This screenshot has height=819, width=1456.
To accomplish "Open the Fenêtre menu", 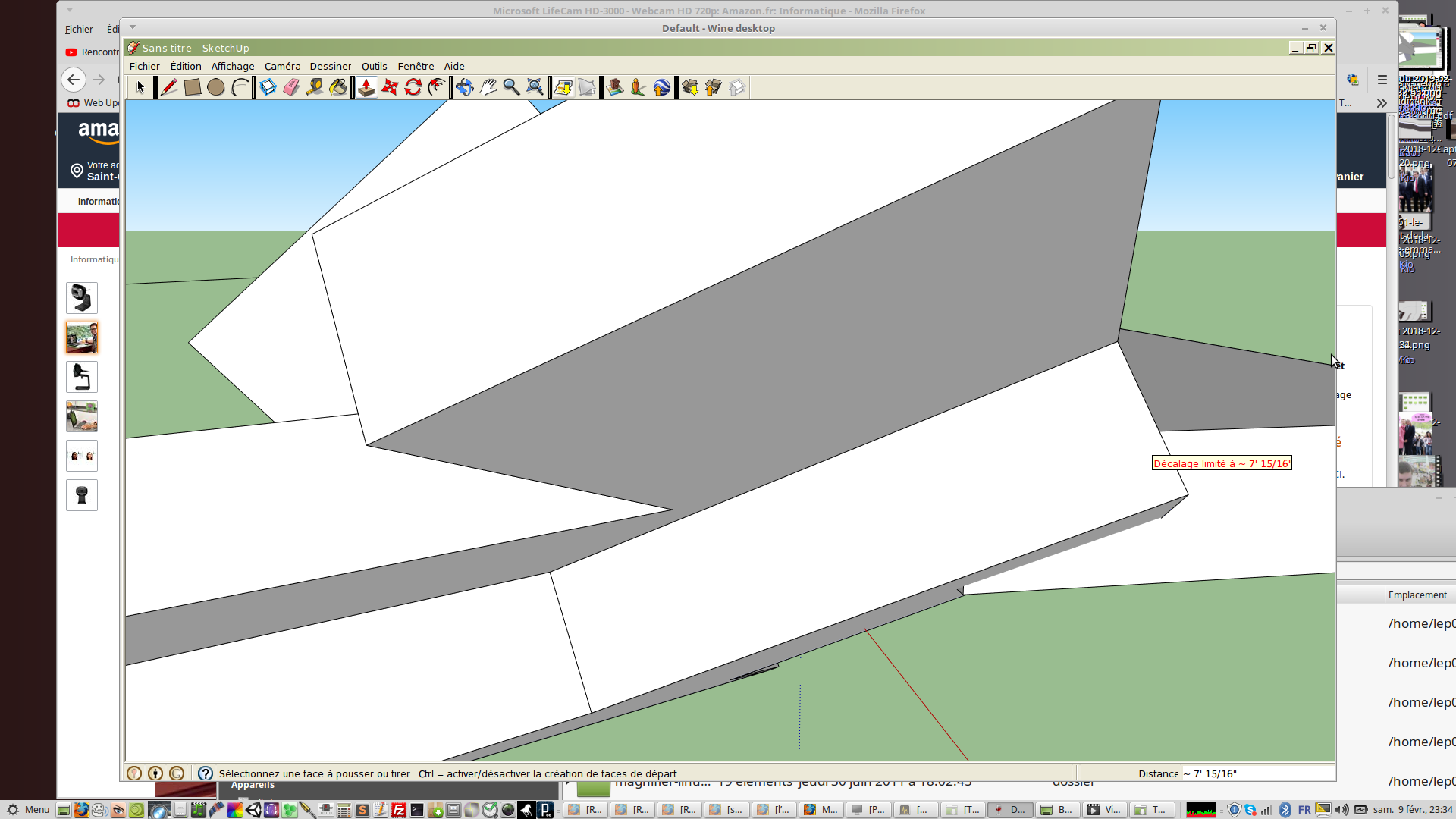I will click(416, 66).
